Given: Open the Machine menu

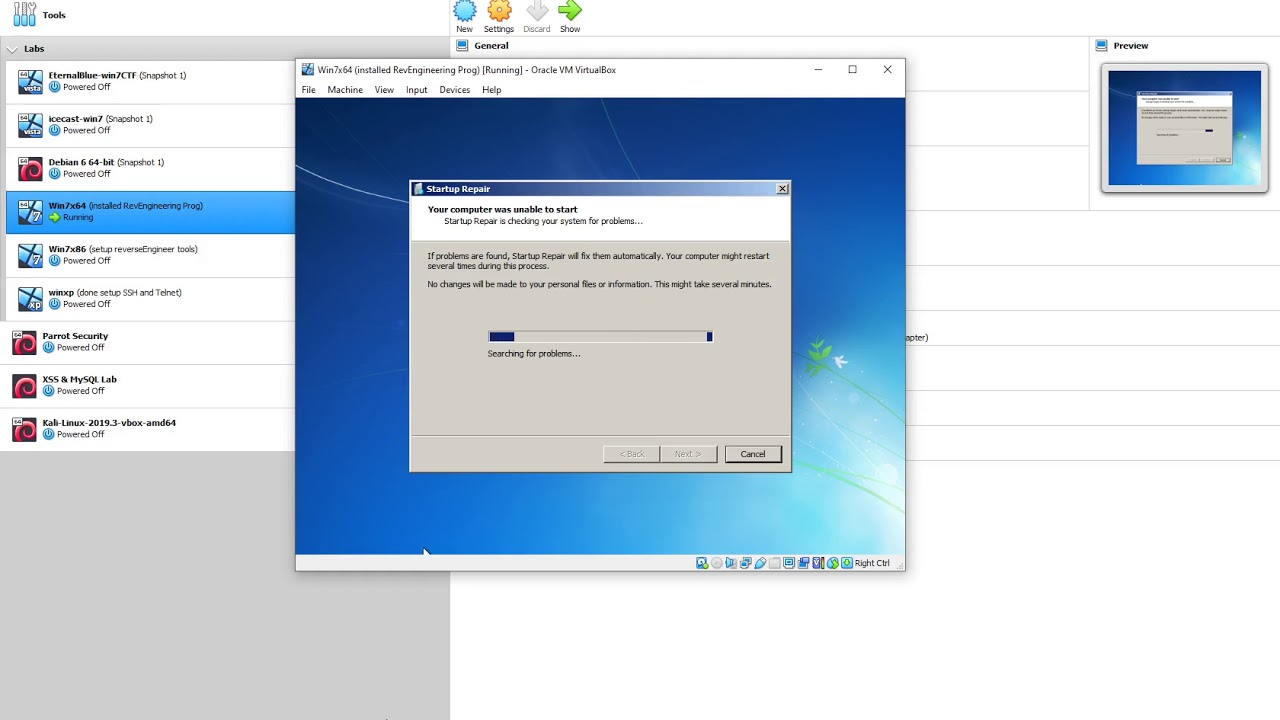Looking at the screenshot, I should point(345,90).
